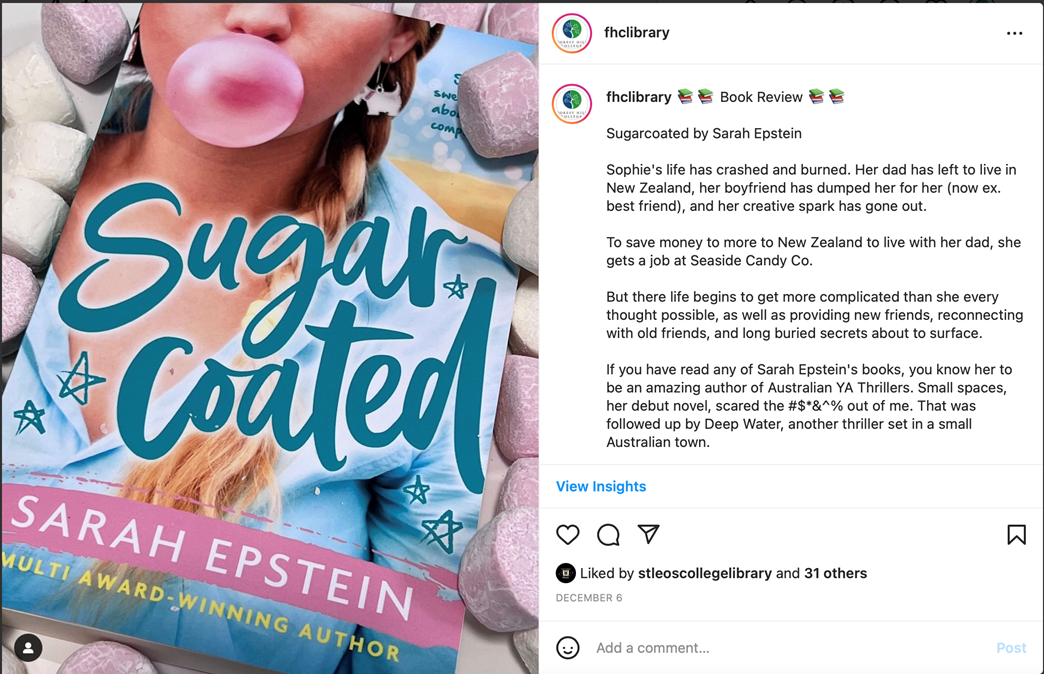Save the post with the bookmark icon

pos(1016,535)
